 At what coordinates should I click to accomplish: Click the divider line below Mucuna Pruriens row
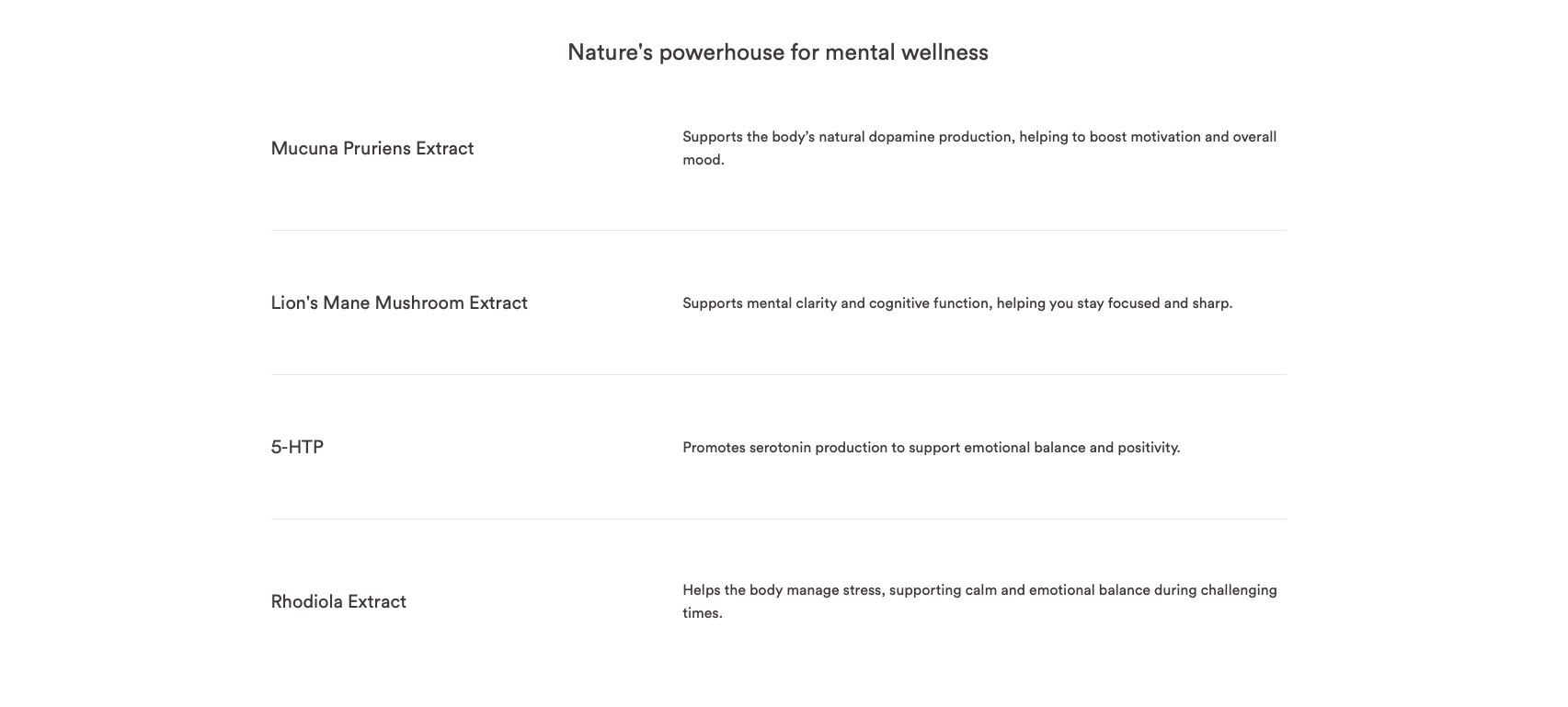[x=778, y=230]
